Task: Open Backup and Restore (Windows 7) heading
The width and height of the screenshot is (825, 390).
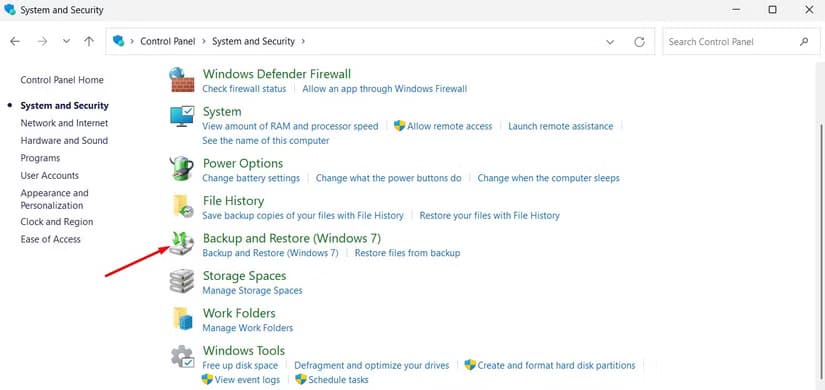Action: click(292, 238)
